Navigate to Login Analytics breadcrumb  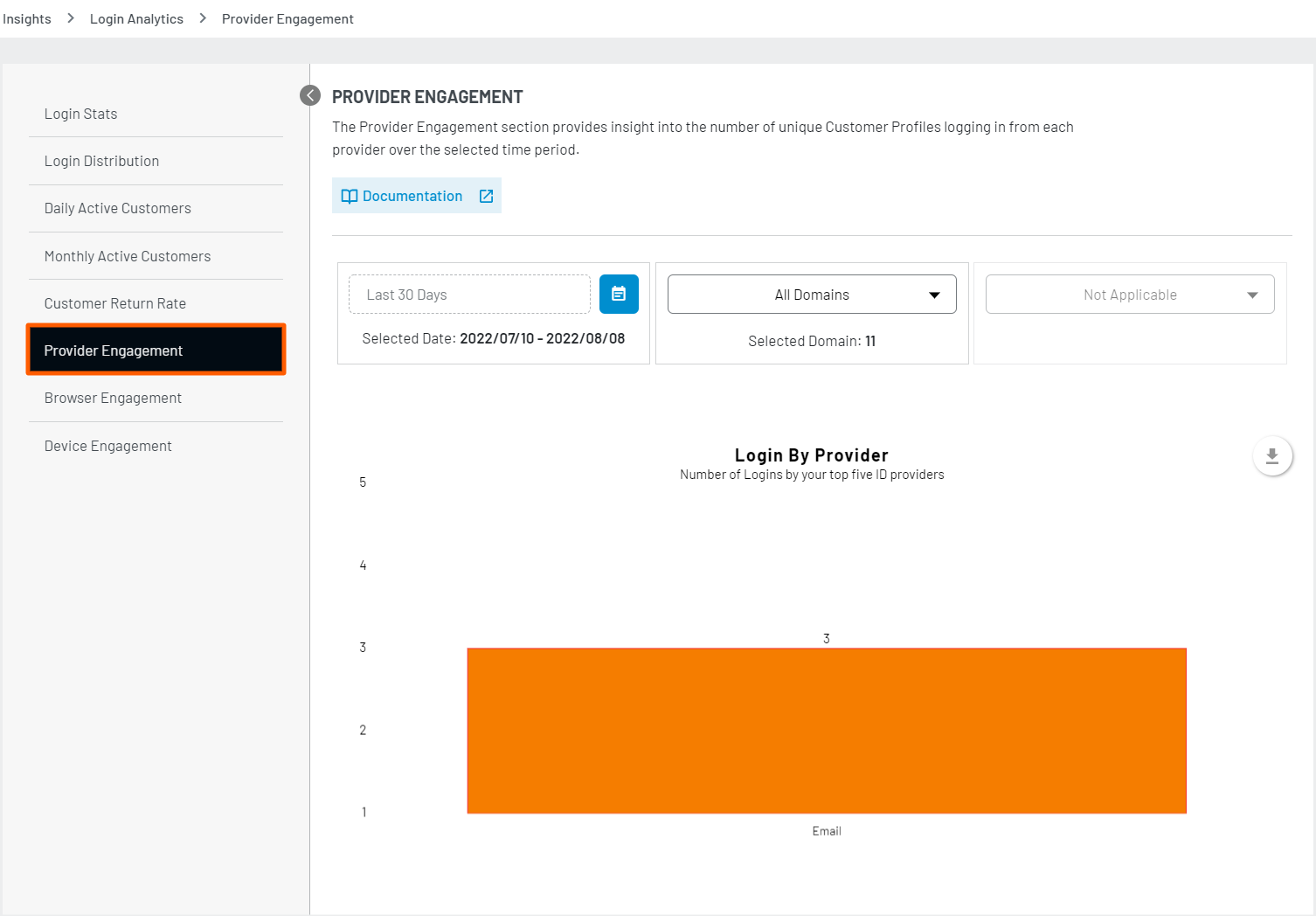[136, 19]
